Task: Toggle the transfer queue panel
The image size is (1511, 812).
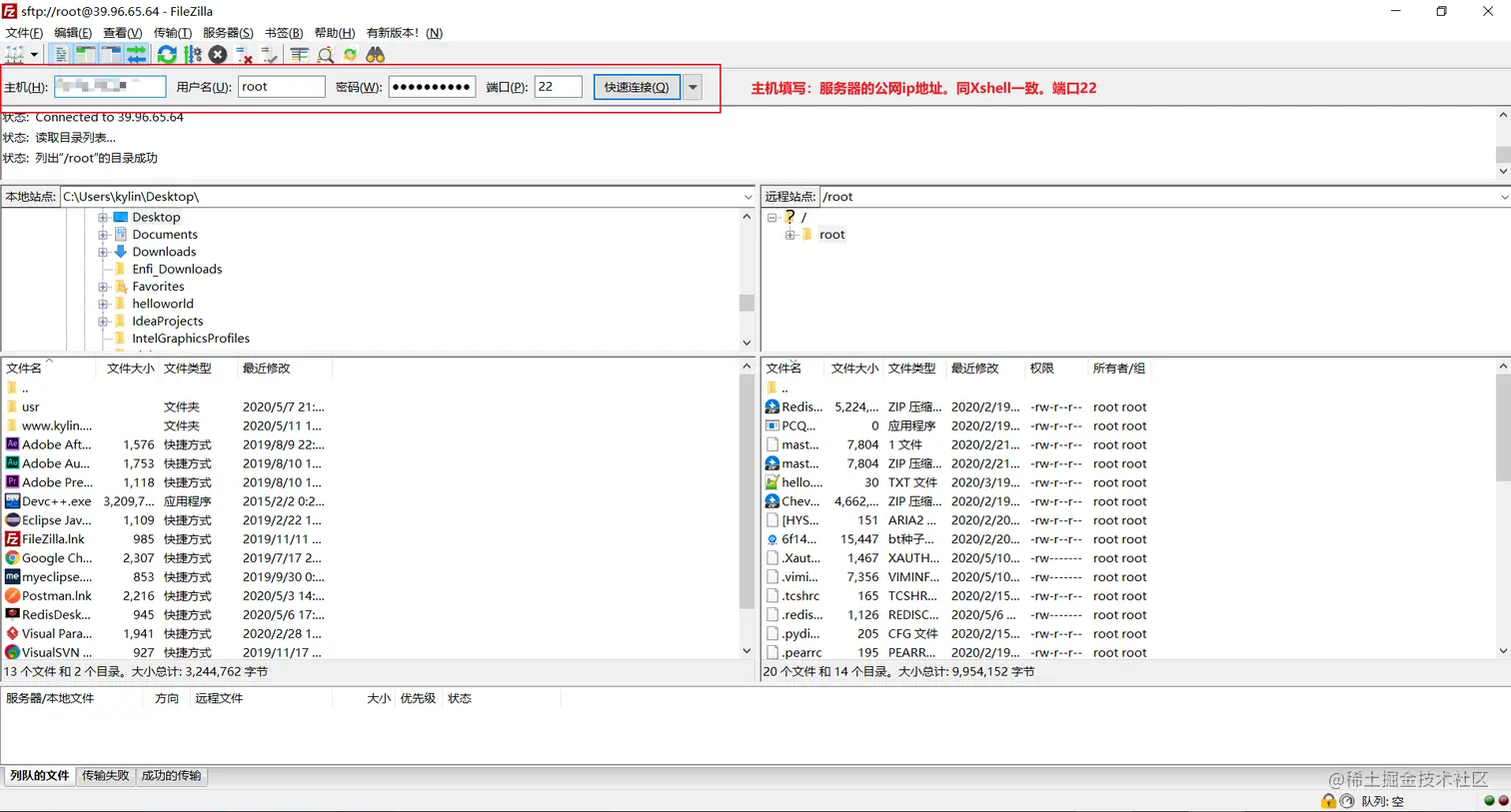Action: [135, 55]
